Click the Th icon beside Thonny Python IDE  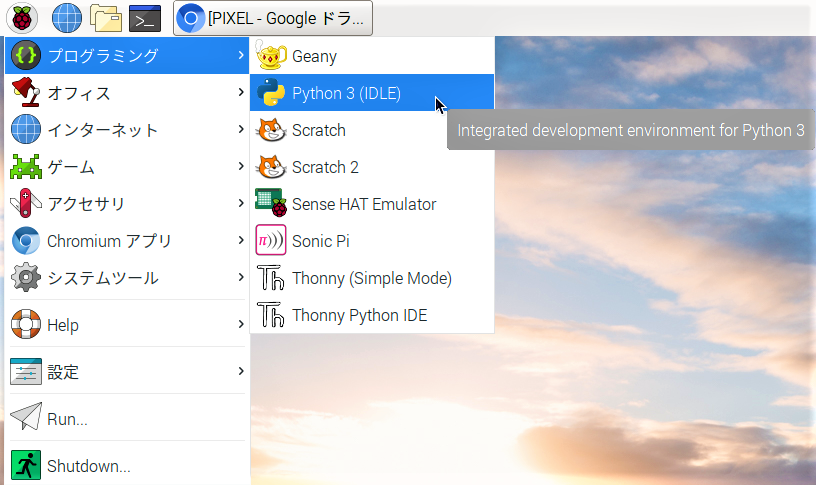271,314
